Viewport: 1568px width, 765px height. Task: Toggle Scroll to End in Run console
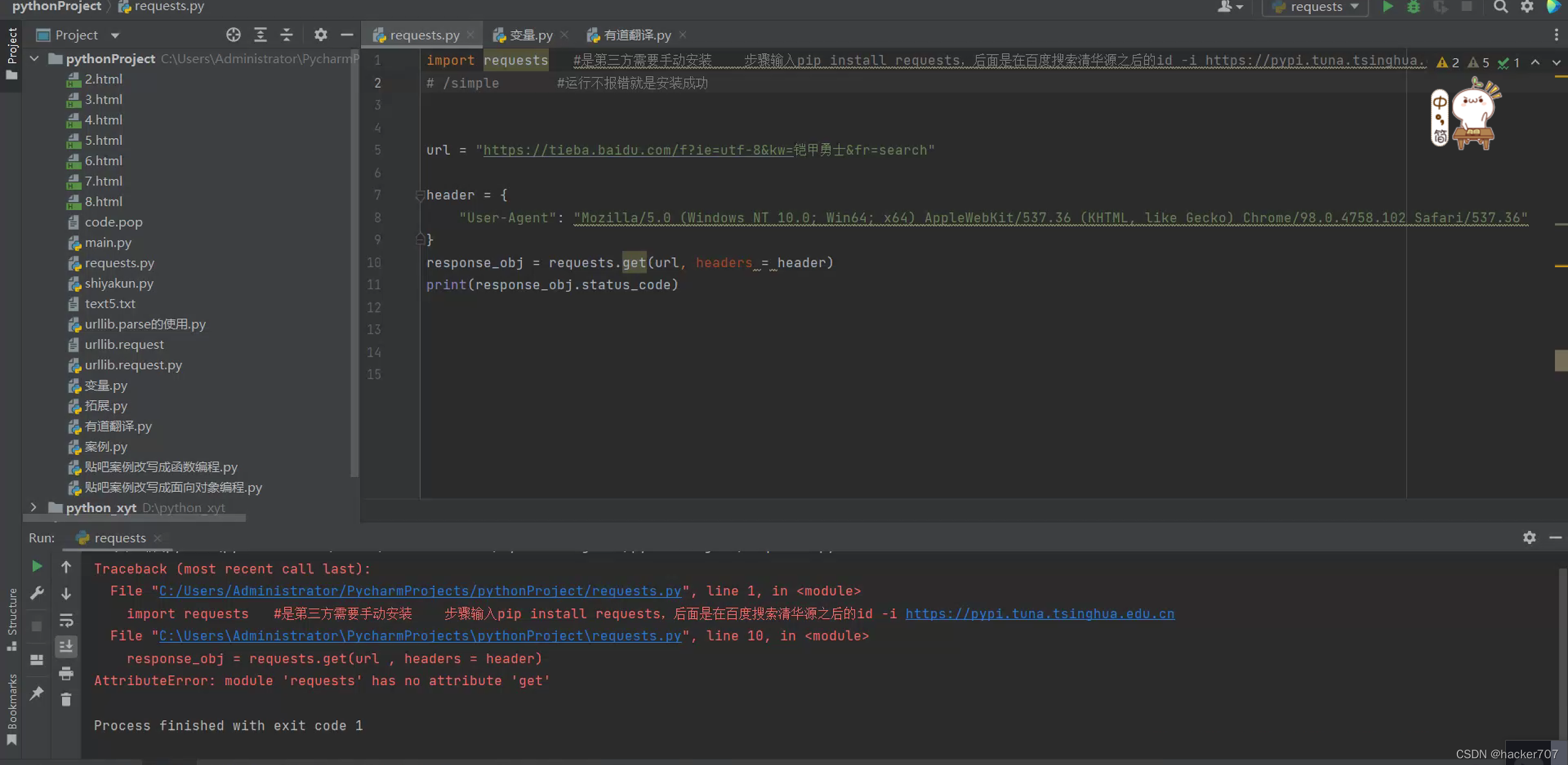point(66,646)
